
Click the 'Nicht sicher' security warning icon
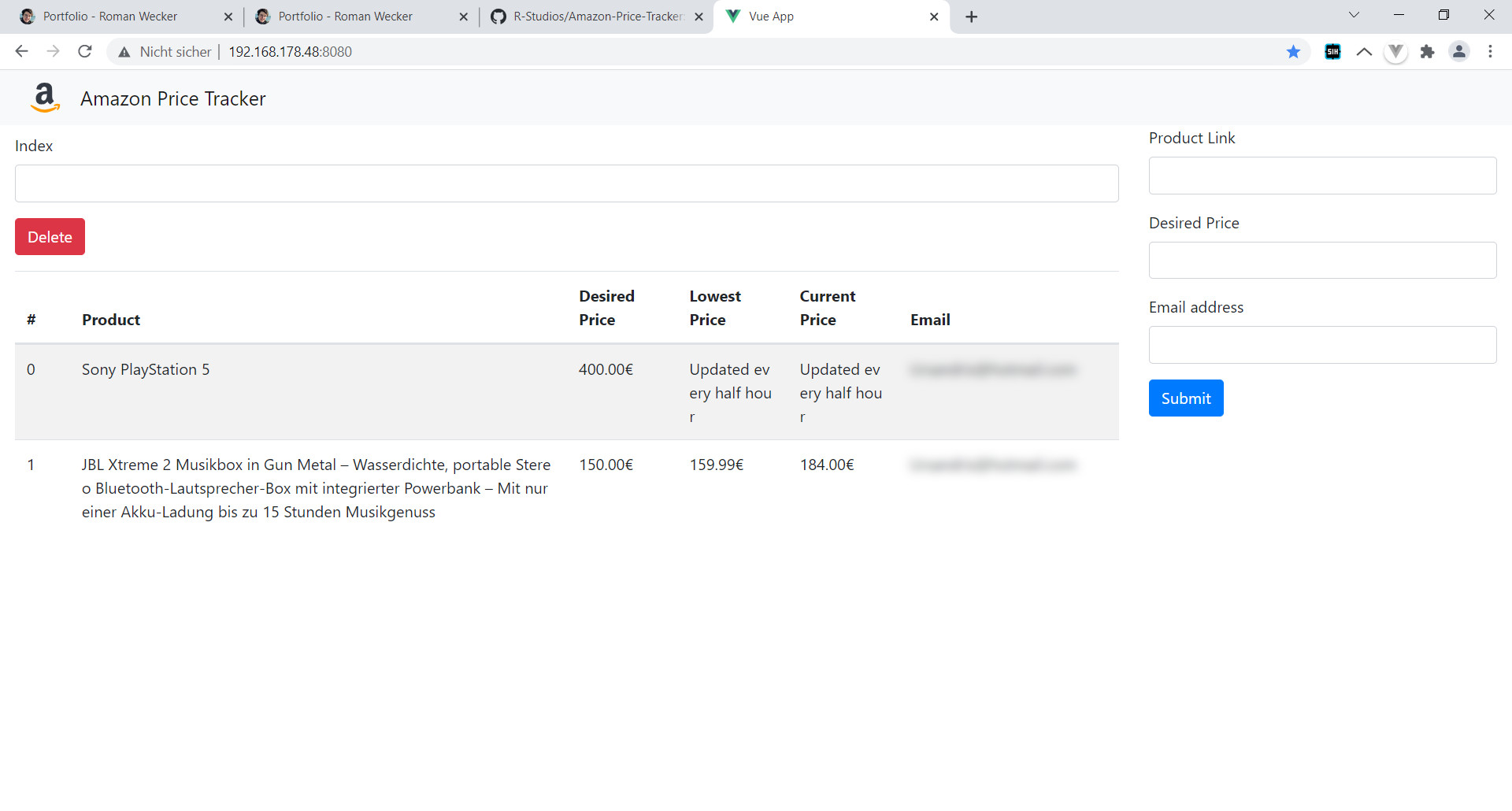click(x=124, y=52)
